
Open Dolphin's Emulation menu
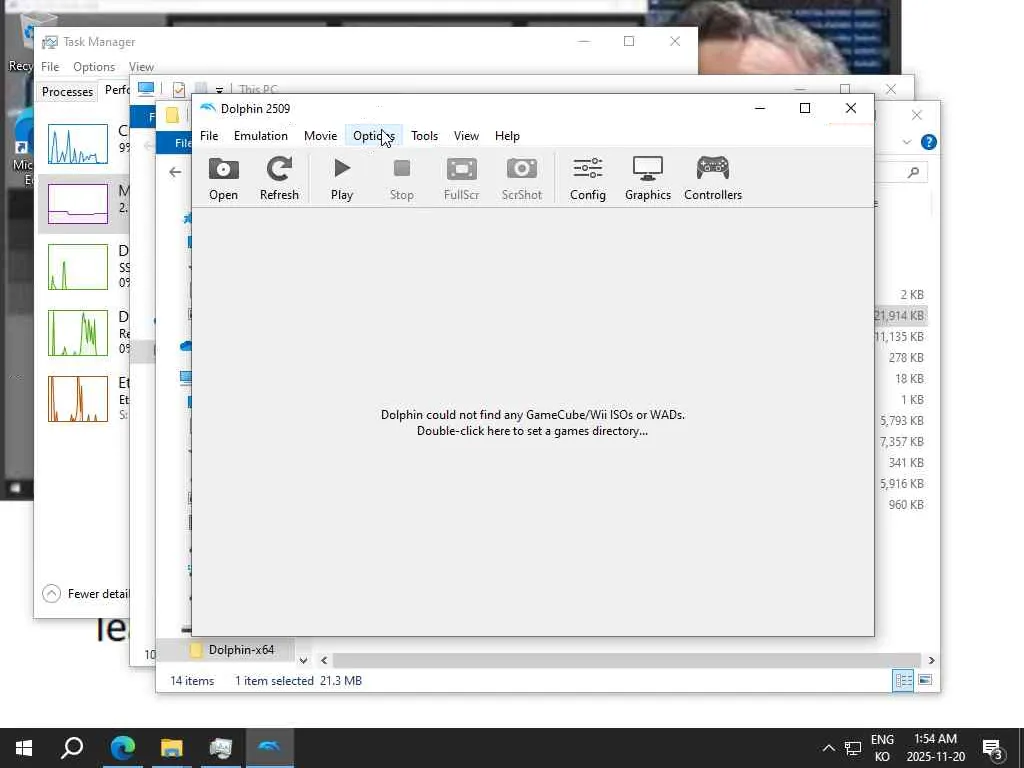point(261,136)
